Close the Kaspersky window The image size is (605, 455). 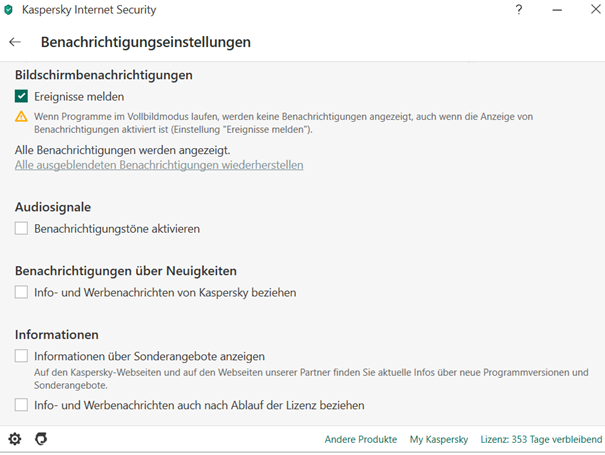[596, 9]
